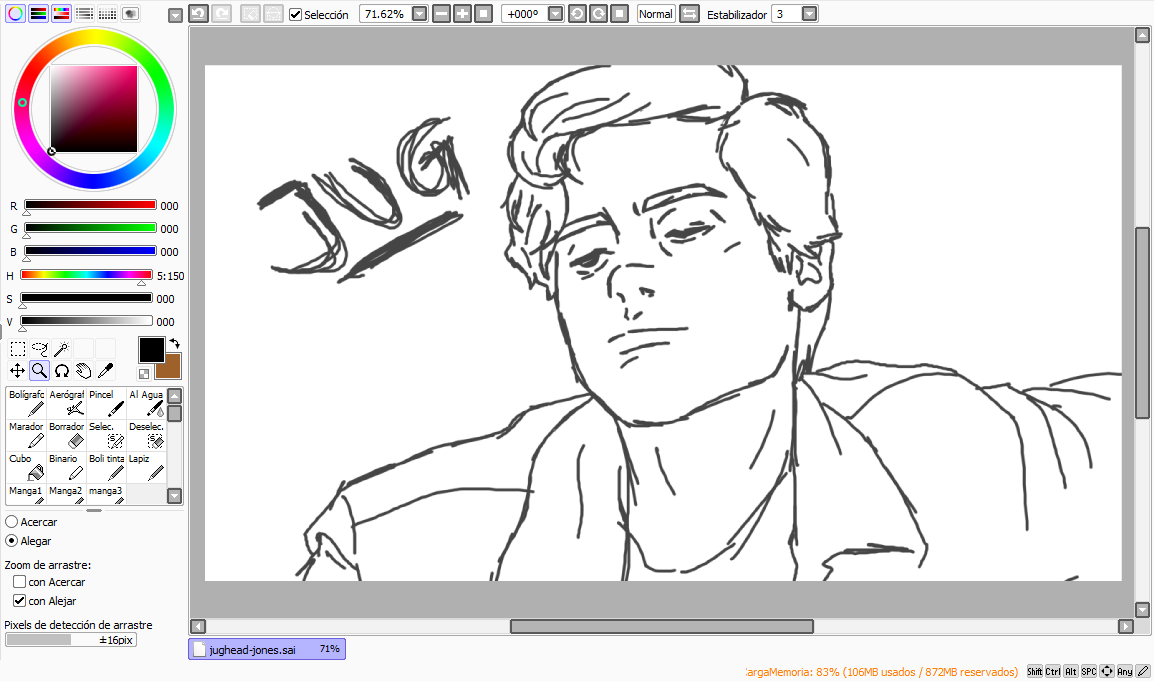Click the brown background color swatch
1154x686 pixels.
169,366
